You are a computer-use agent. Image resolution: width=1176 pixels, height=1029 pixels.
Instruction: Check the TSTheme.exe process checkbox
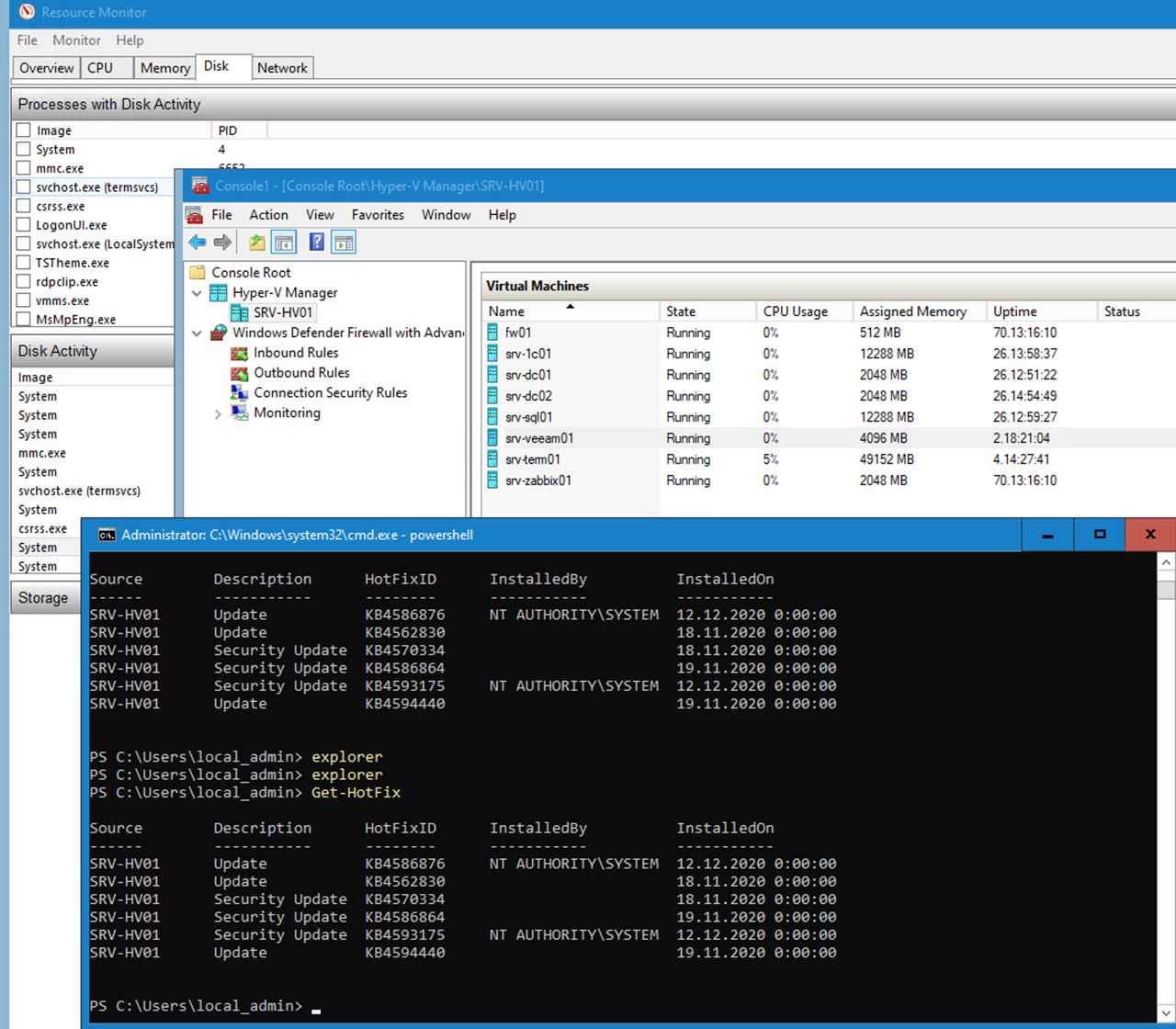point(24,263)
